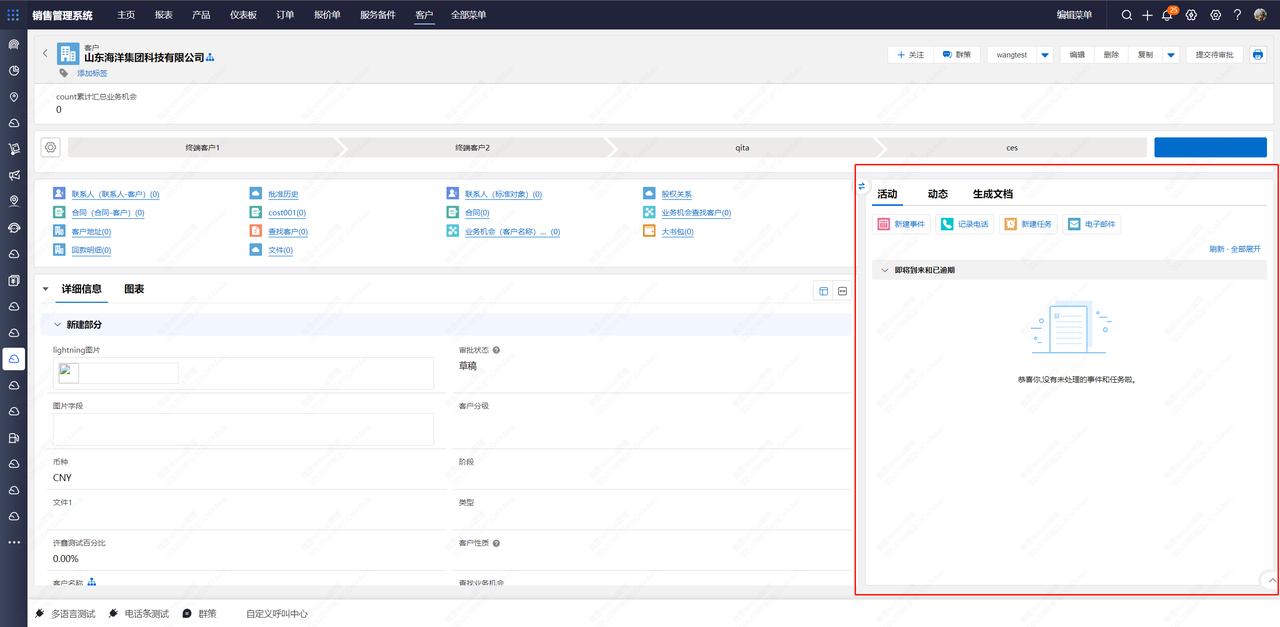
Task: Open the 报价单 menu item
Action: pos(327,15)
